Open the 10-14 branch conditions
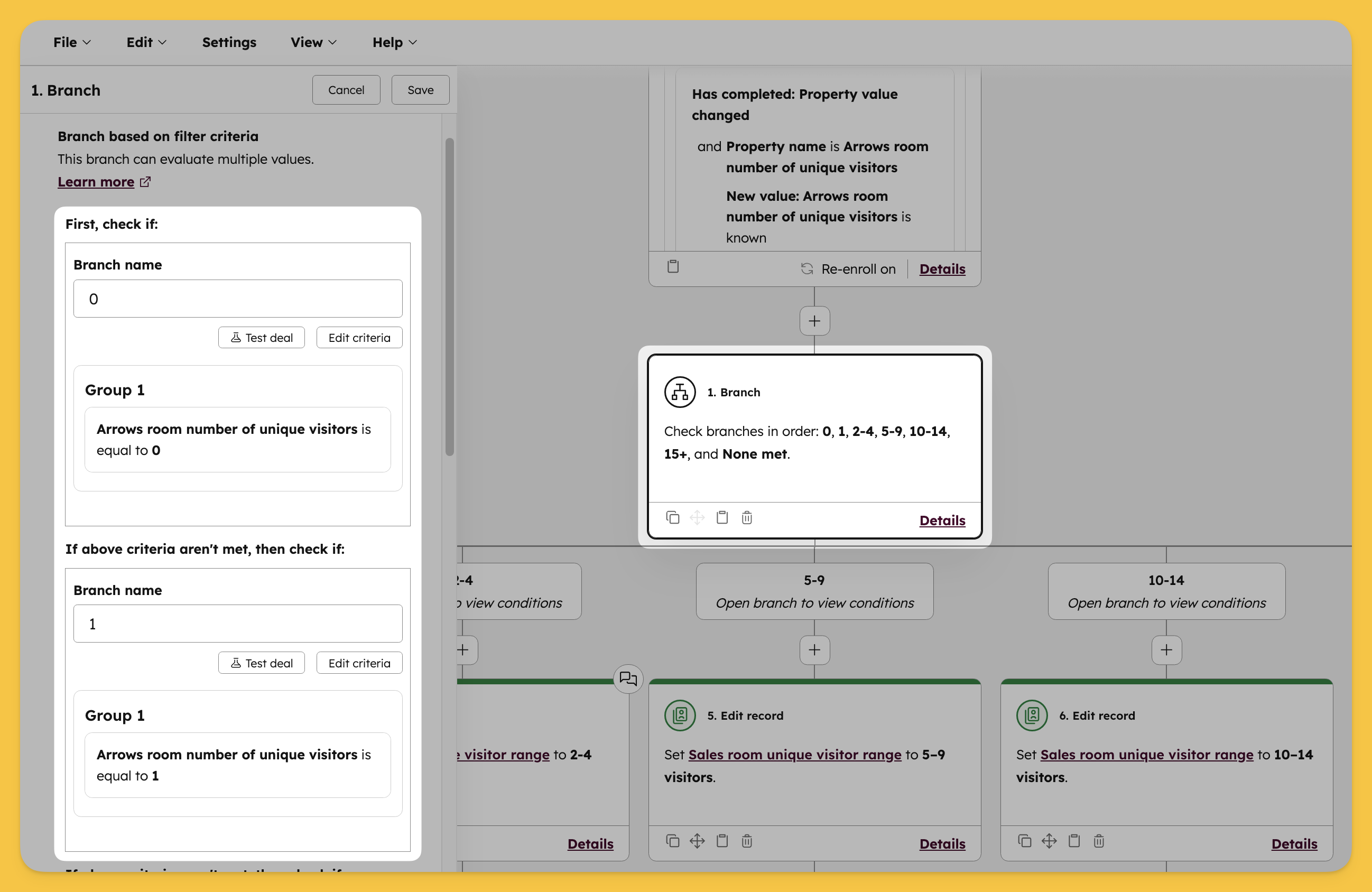1372x892 pixels. pos(1166,591)
